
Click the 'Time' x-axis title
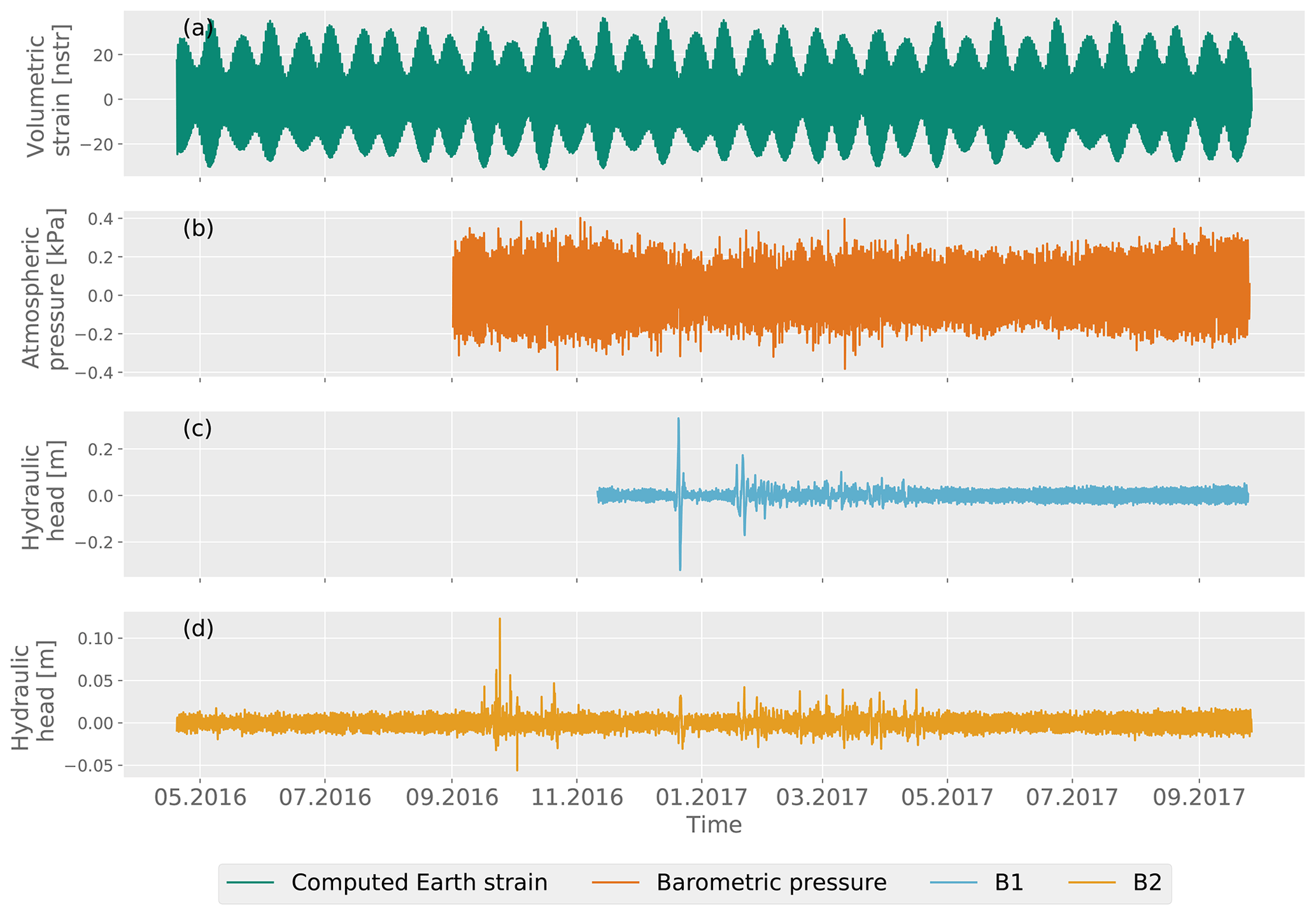[714, 826]
